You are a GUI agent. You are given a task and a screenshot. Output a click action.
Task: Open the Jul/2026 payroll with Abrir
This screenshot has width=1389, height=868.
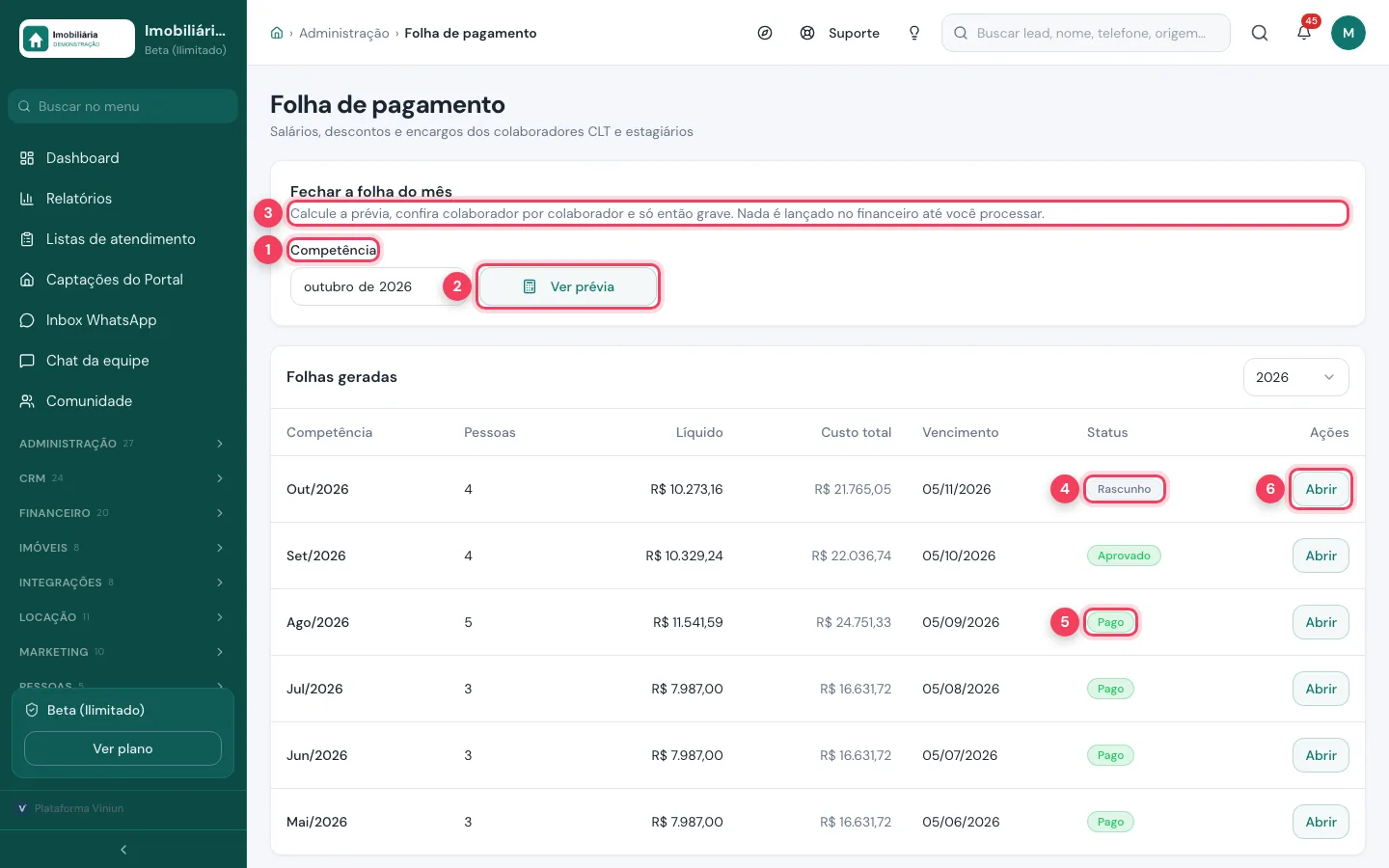tap(1321, 689)
